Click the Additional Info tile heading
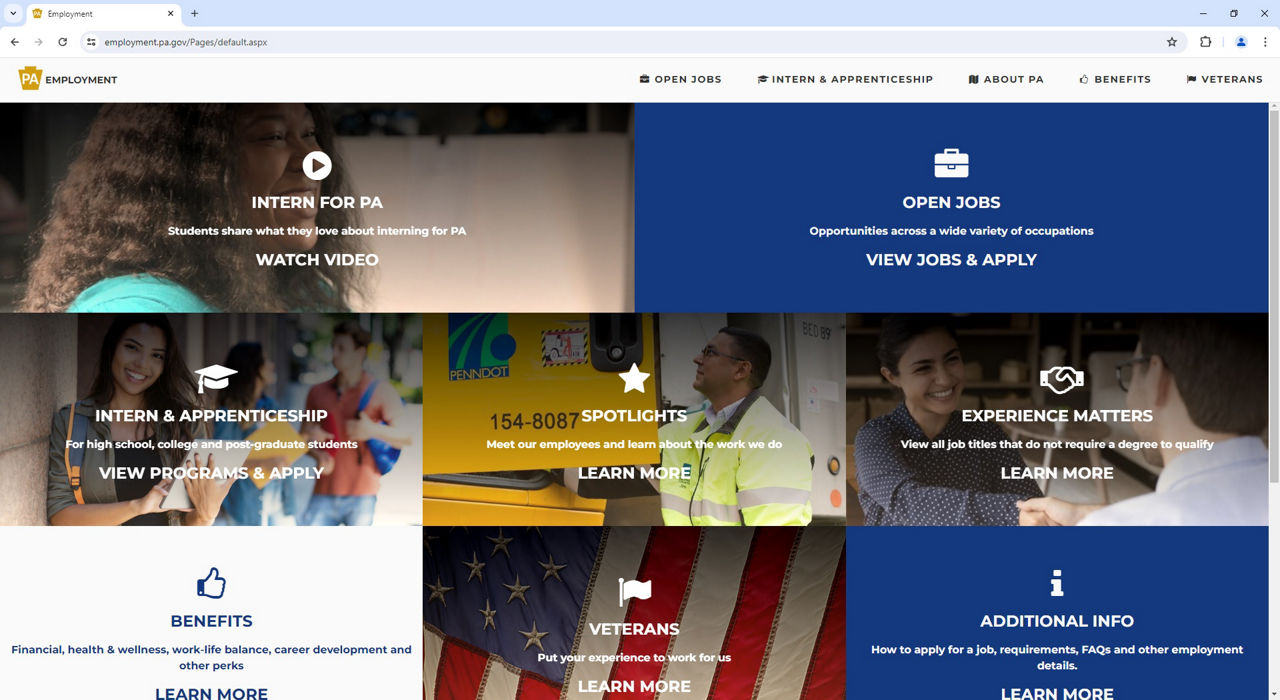The height and width of the screenshot is (700, 1280). (x=1057, y=621)
